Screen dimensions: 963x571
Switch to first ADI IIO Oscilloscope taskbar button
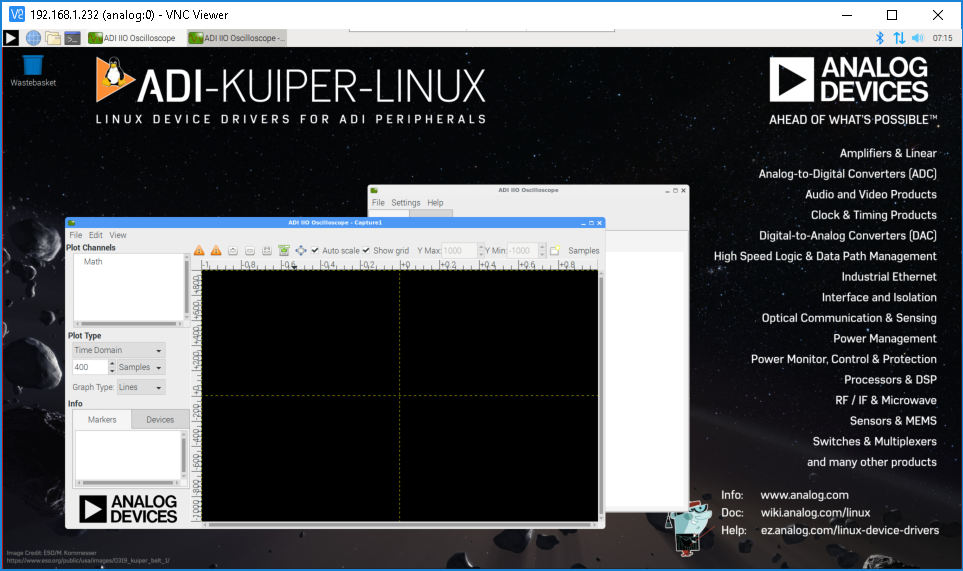[131, 38]
